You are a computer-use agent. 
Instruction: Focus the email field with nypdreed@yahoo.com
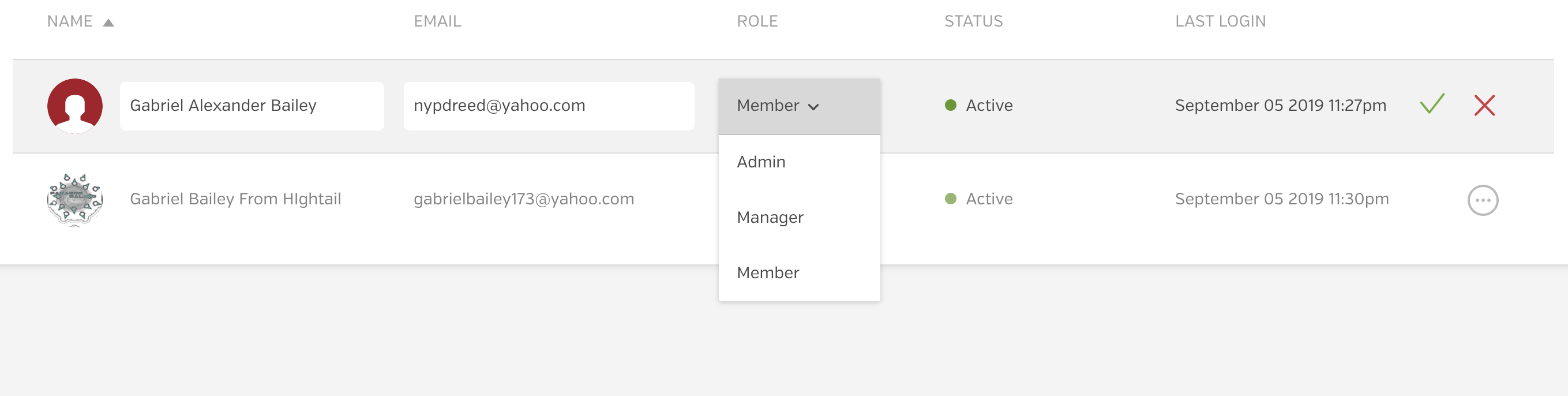(x=549, y=106)
